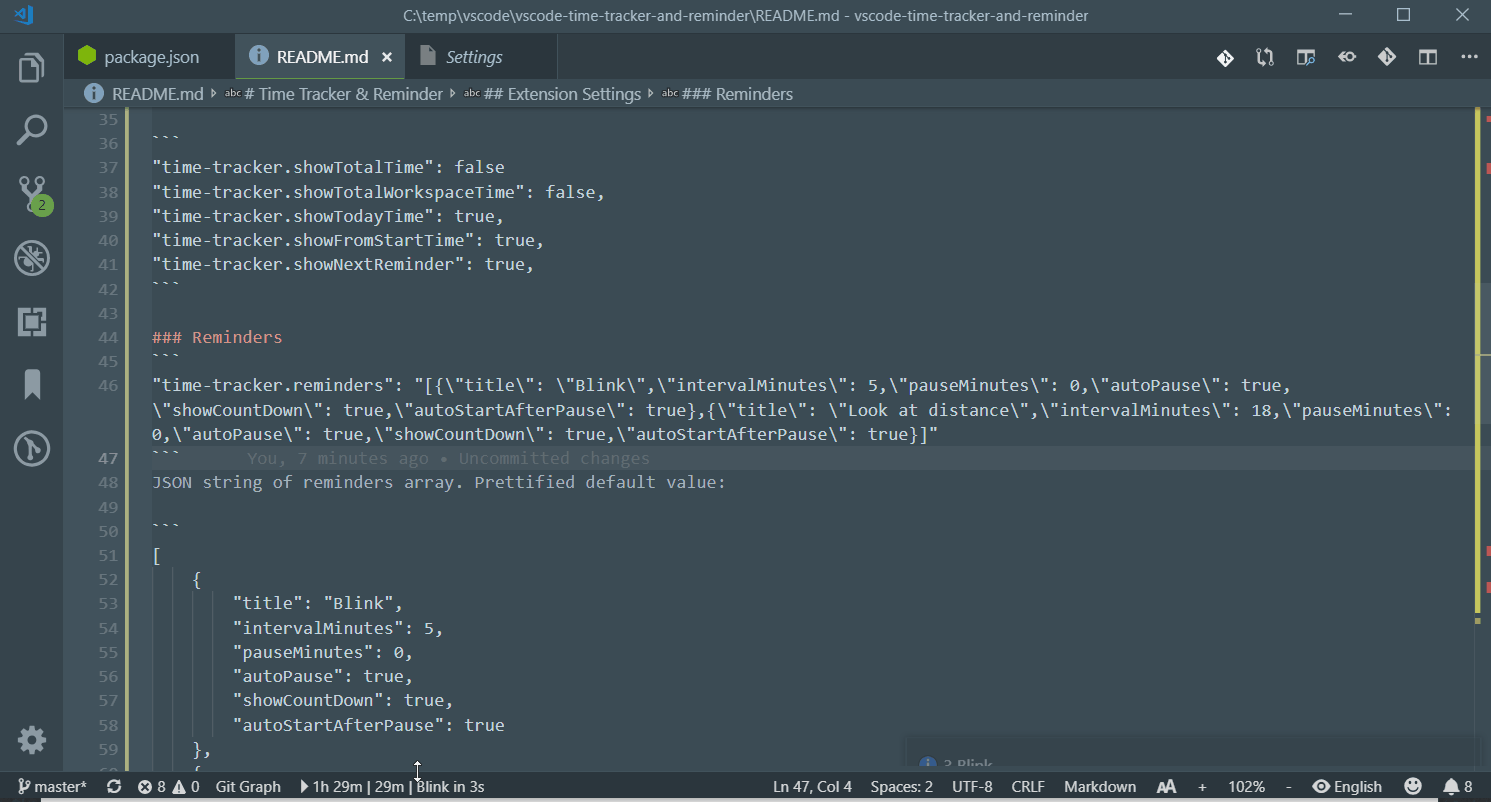
Task: Click the file icon on README.md tab
Action: coord(258,57)
